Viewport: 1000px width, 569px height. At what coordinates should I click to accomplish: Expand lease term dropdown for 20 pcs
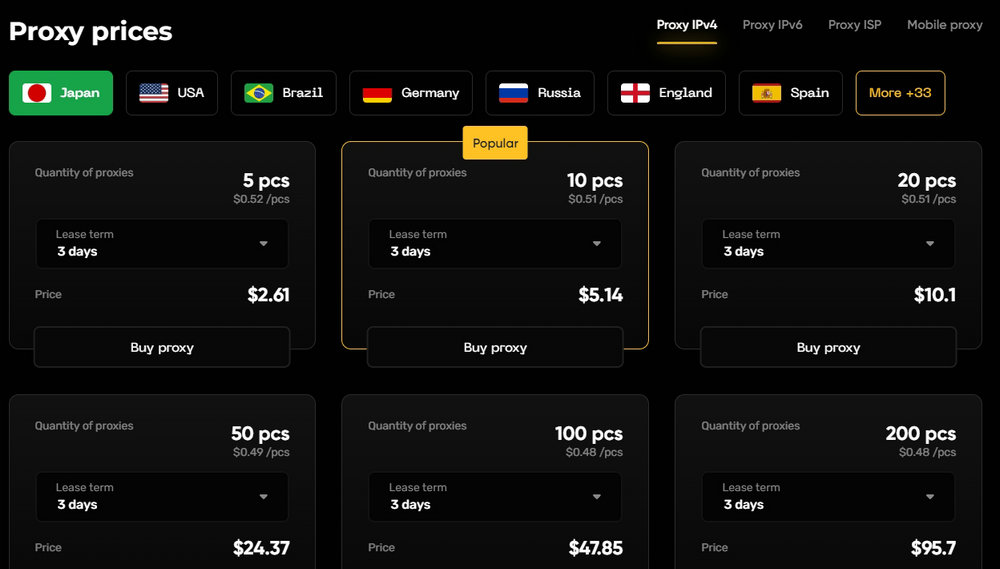pos(828,244)
